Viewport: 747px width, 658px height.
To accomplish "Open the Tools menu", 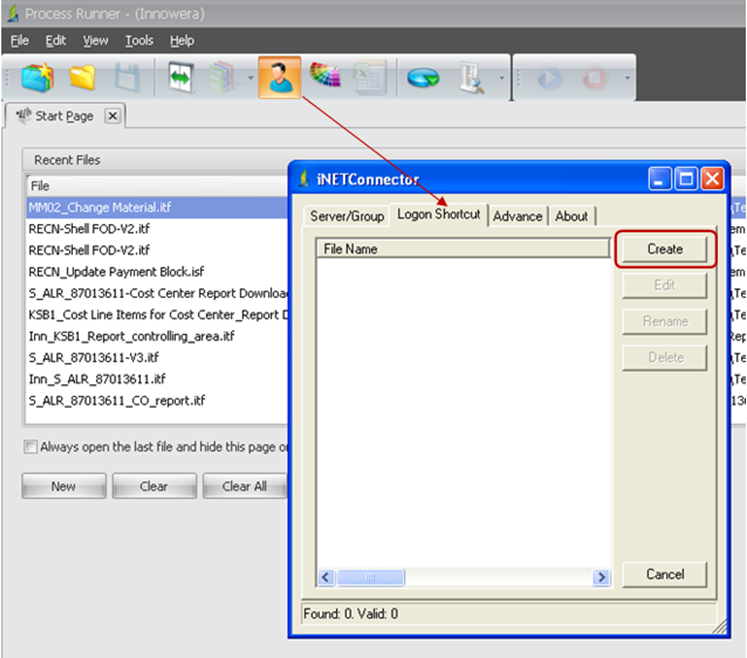I will coord(139,41).
